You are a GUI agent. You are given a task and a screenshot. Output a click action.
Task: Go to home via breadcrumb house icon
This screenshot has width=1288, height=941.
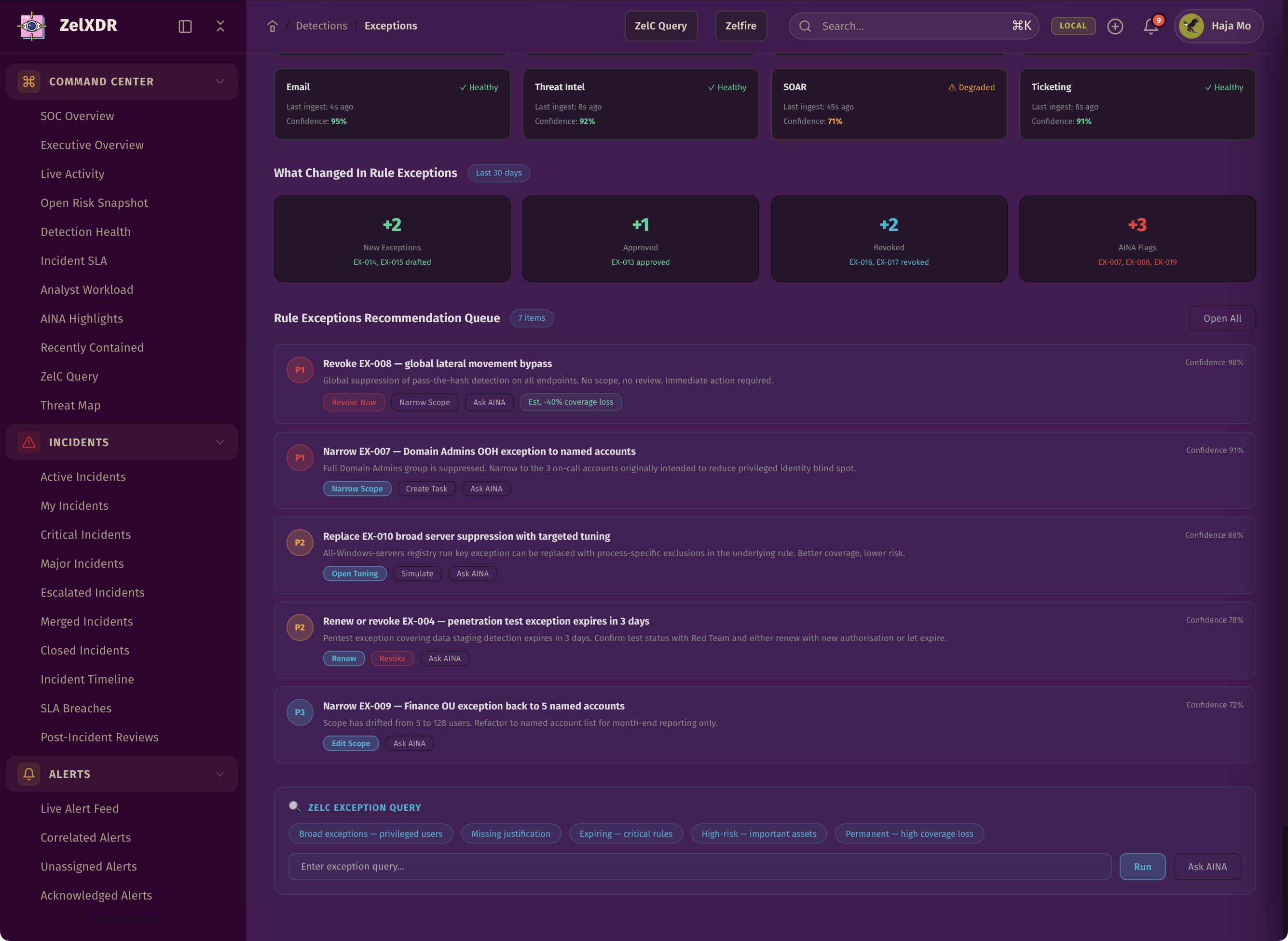(272, 26)
